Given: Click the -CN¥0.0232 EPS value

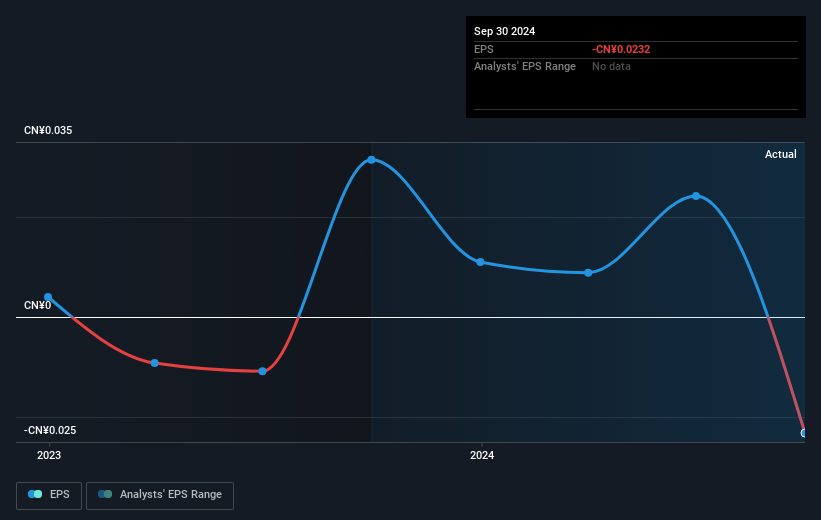Looking at the screenshot, I should [621, 49].
